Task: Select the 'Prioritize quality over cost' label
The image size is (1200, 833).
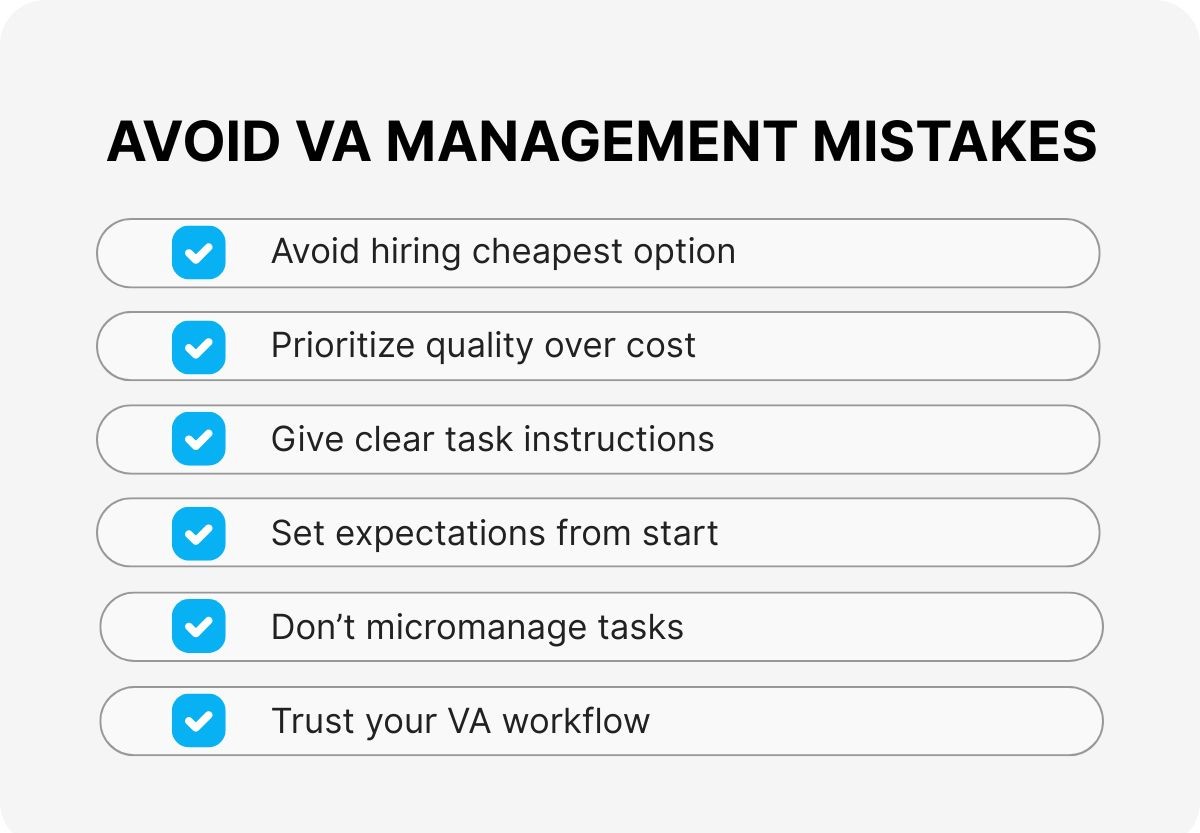Action: click(483, 346)
